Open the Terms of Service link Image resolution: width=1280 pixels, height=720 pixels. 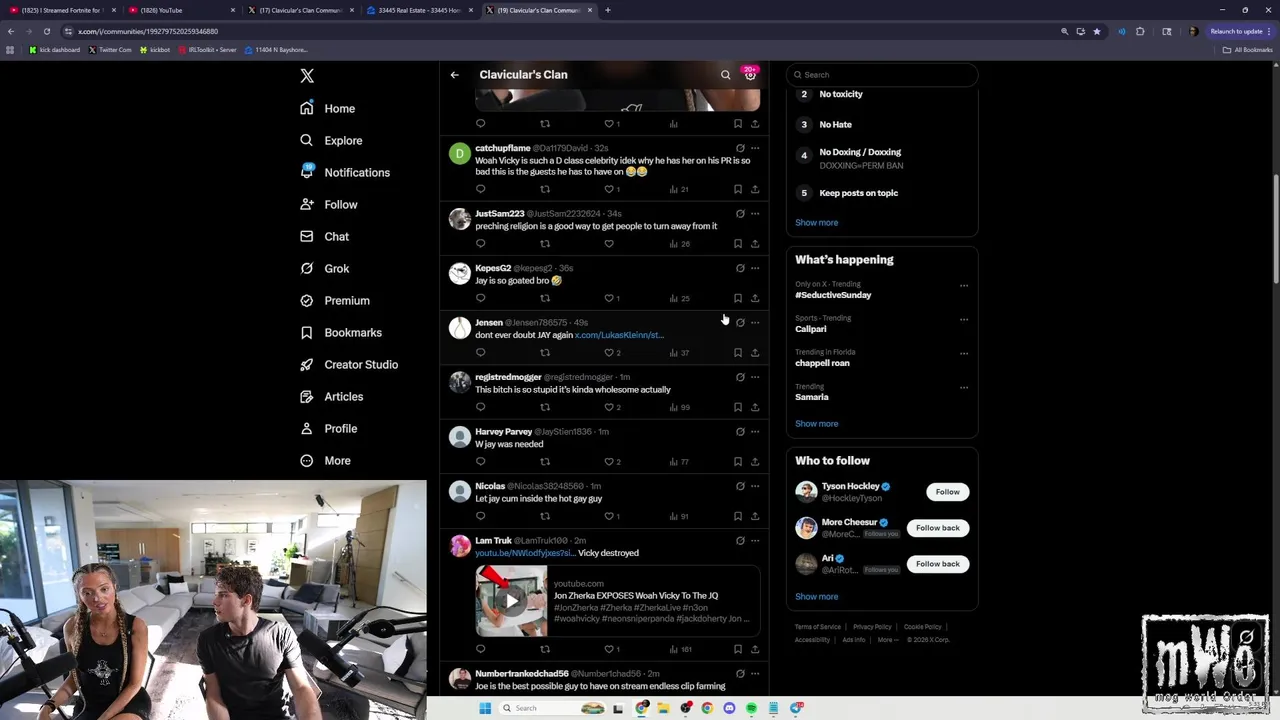click(x=818, y=627)
